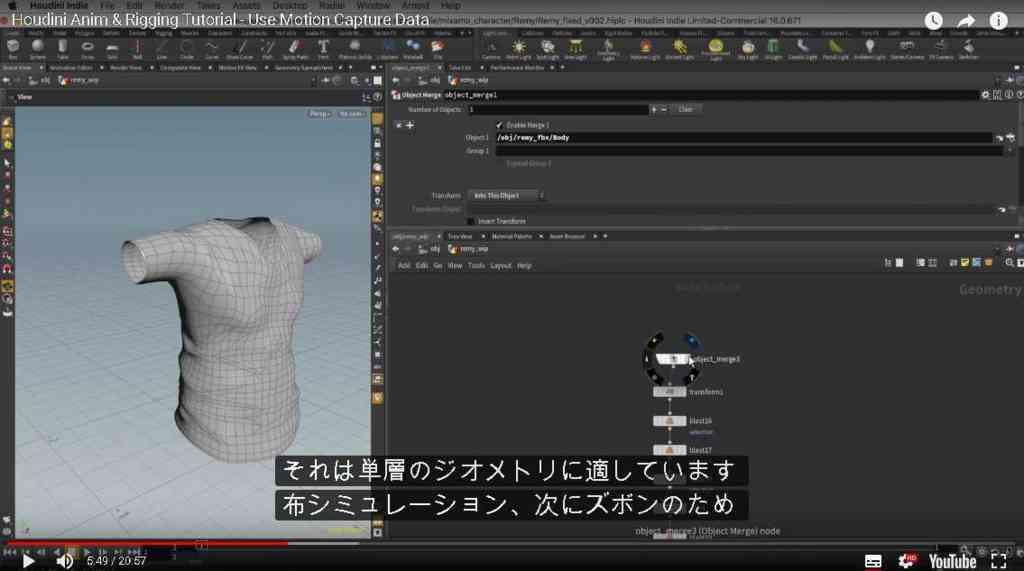Image resolution: width=1024 pixels, height=571 pixels.
Task: Seek on the YouTube progress bar
Action: click(x=512, y=543)
